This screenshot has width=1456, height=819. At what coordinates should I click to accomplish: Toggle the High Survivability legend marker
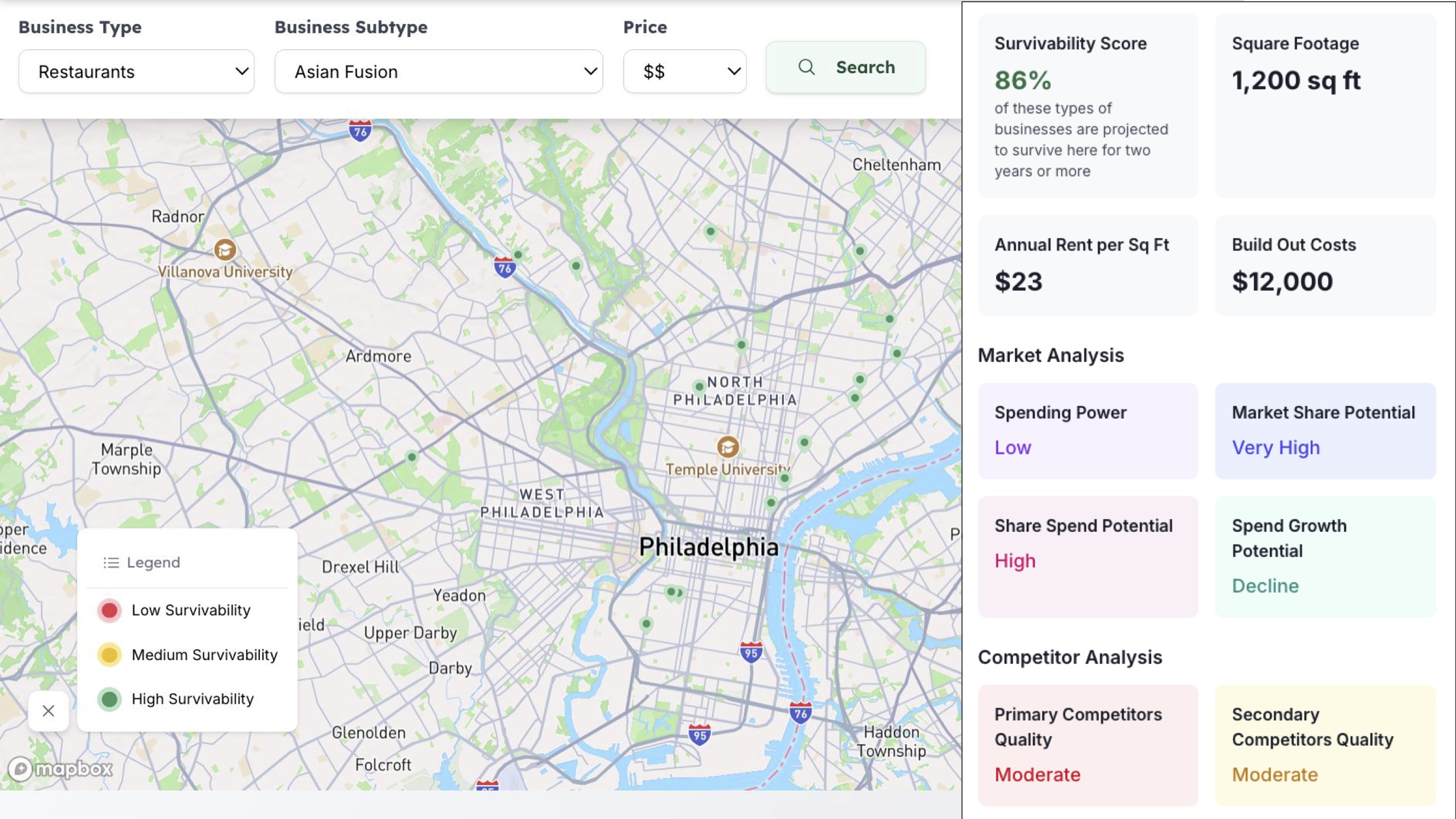[109, 699]
